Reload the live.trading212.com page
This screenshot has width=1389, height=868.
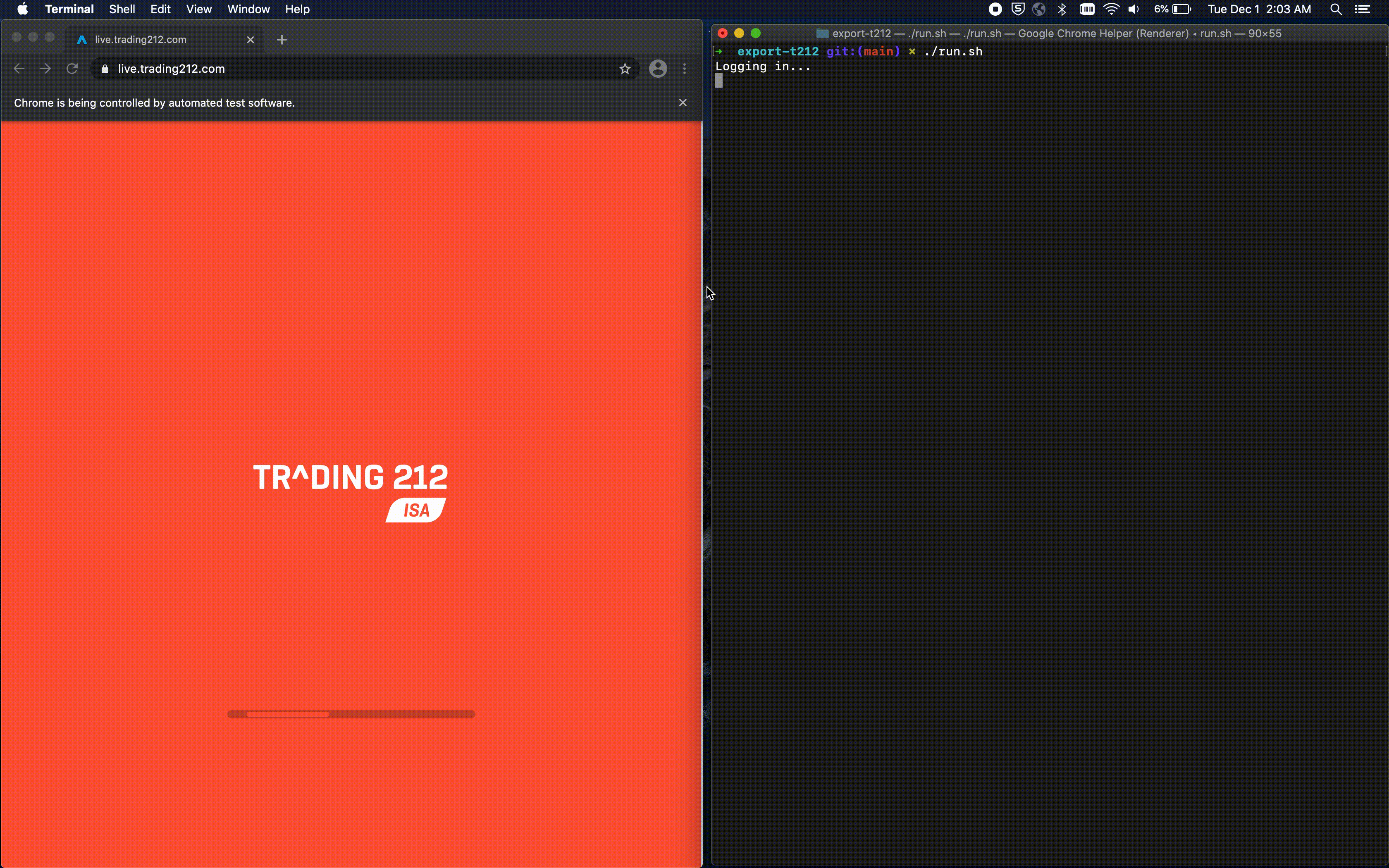[72, 68]
